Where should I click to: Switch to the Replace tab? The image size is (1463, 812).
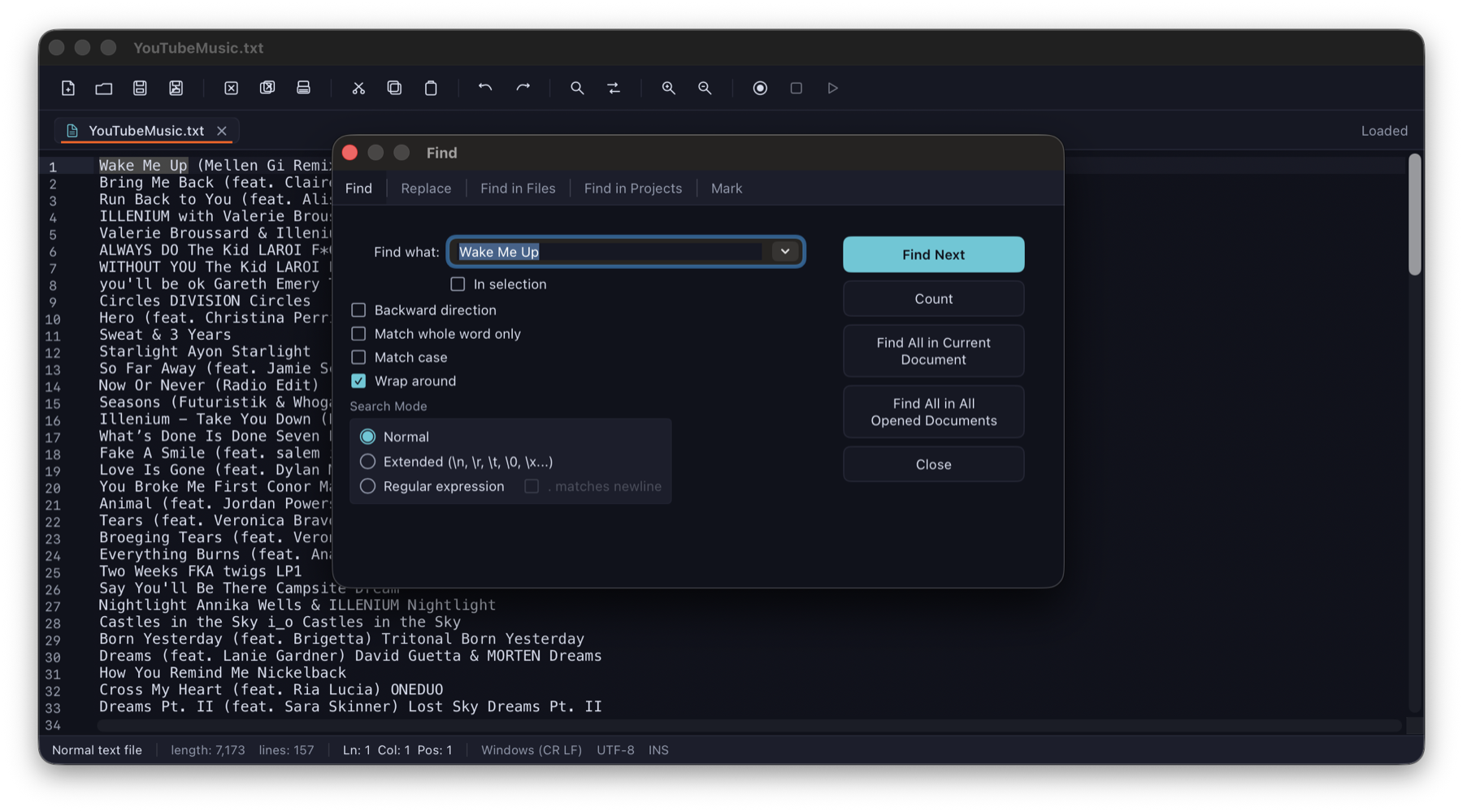coord(426,188)
